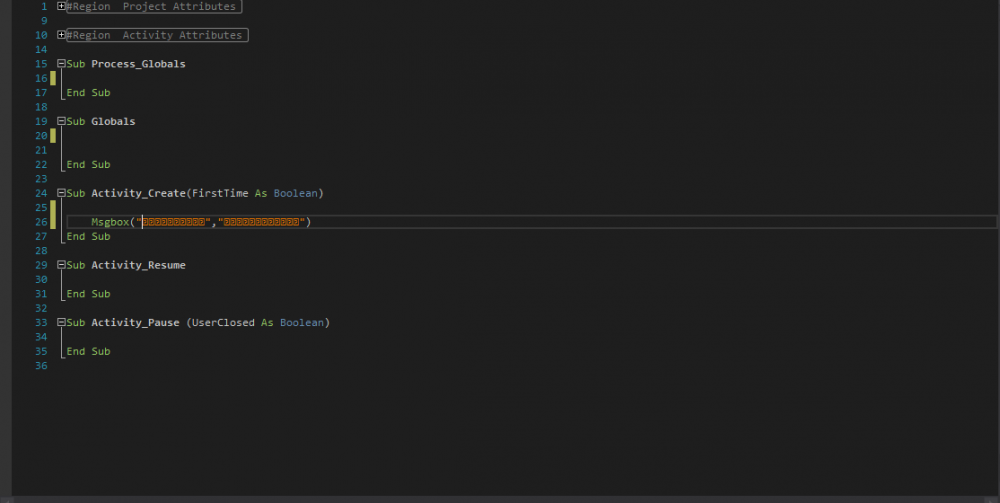The width and height of the screenshot is (1000, 503).
Task: Click the Msgbox keyword
Action: coord(110,222)
